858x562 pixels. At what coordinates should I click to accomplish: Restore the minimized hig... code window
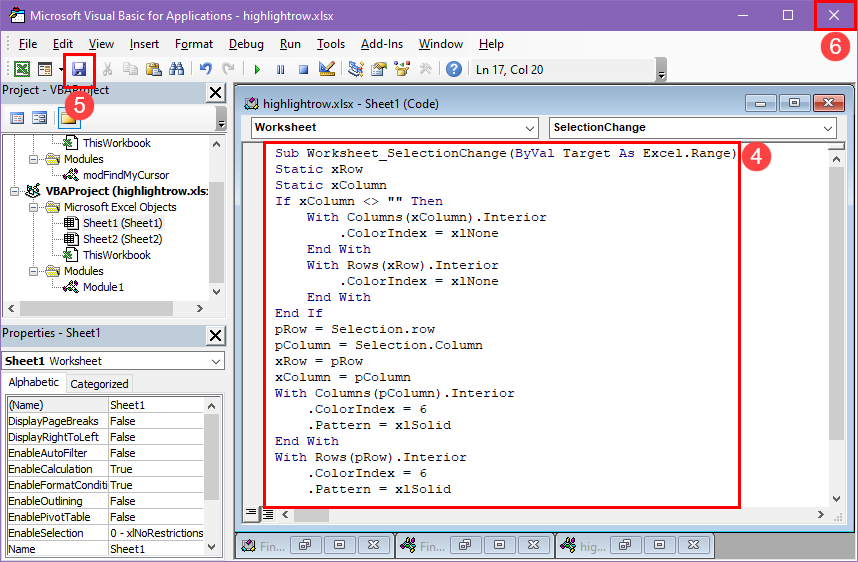tap(626, 545)
